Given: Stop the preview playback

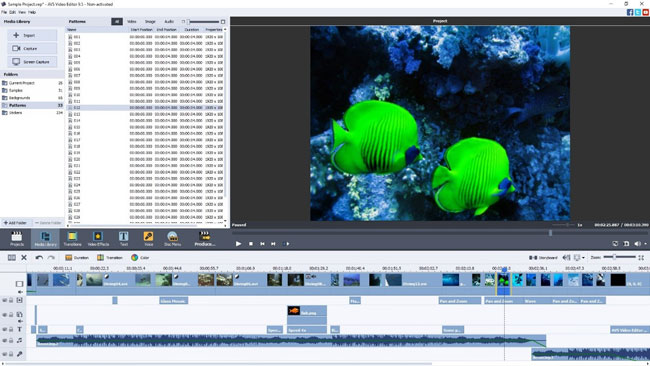Looking at the screenshot, I should pos(251,244).
